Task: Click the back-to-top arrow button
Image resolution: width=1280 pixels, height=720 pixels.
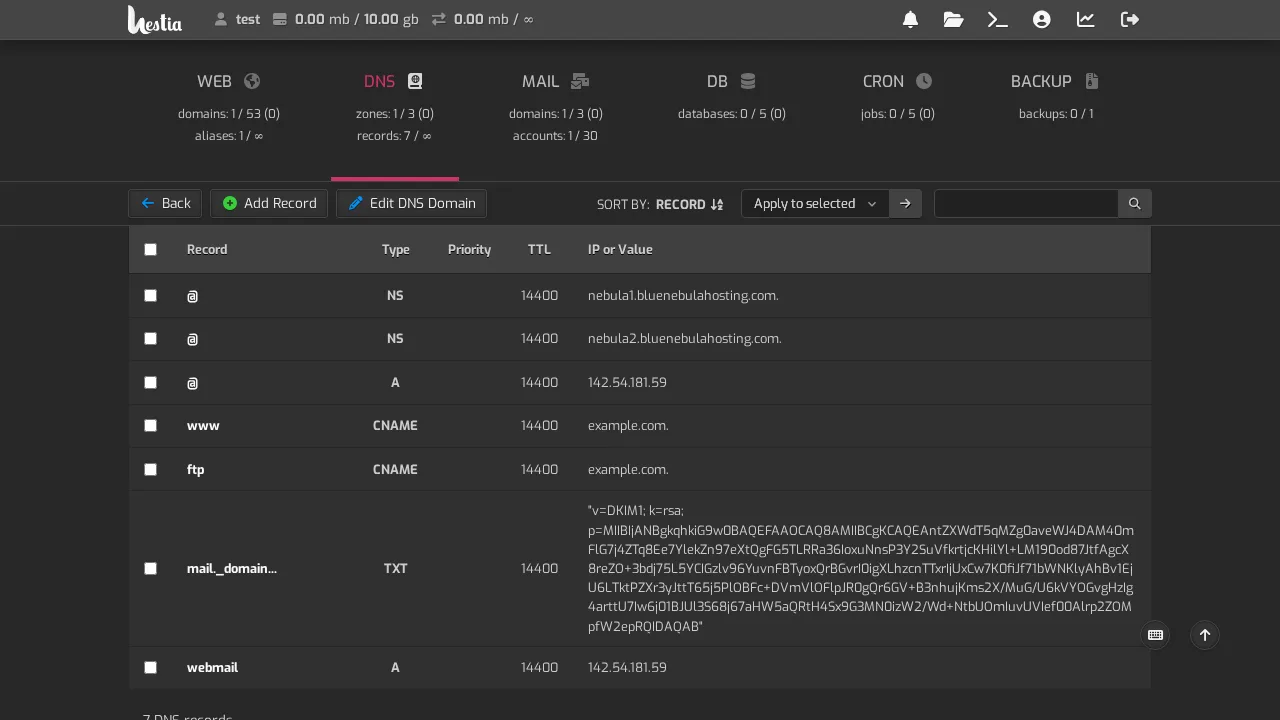Action: coord(1205,635)
